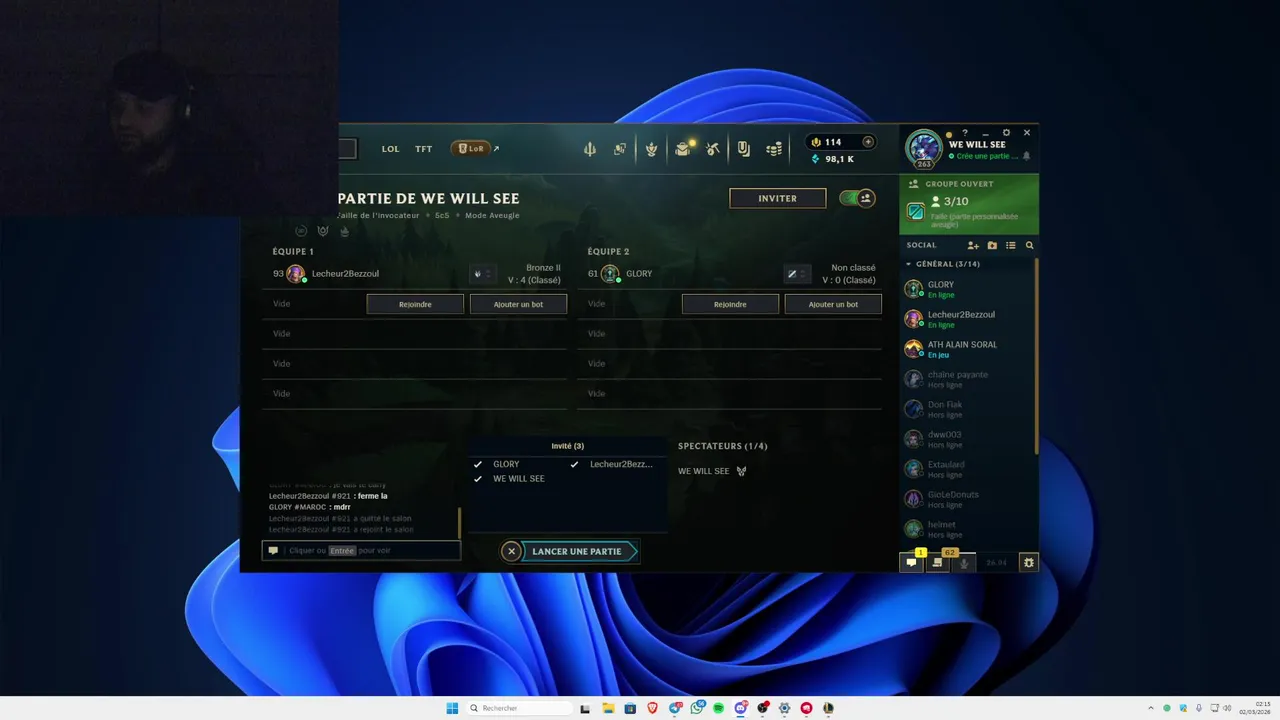Open the chat bubble icon in Social footer
This screenshot has width=1280, height=720.
[x=911, y=563]
